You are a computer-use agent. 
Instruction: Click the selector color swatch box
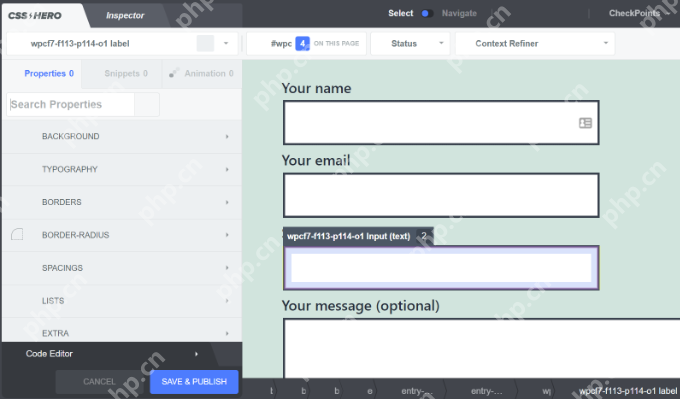[205, 43]
